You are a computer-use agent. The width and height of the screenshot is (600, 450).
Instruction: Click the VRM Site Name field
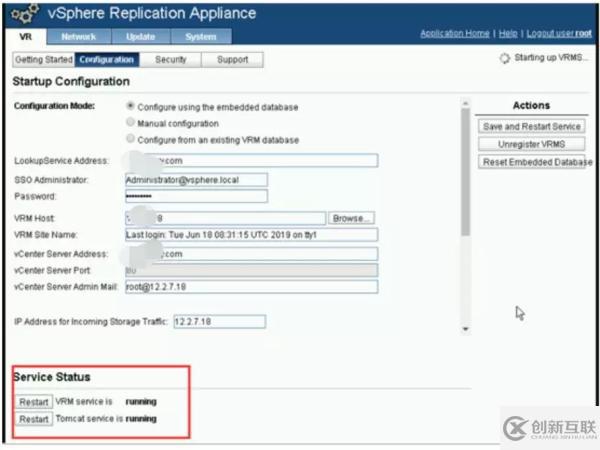252,235
